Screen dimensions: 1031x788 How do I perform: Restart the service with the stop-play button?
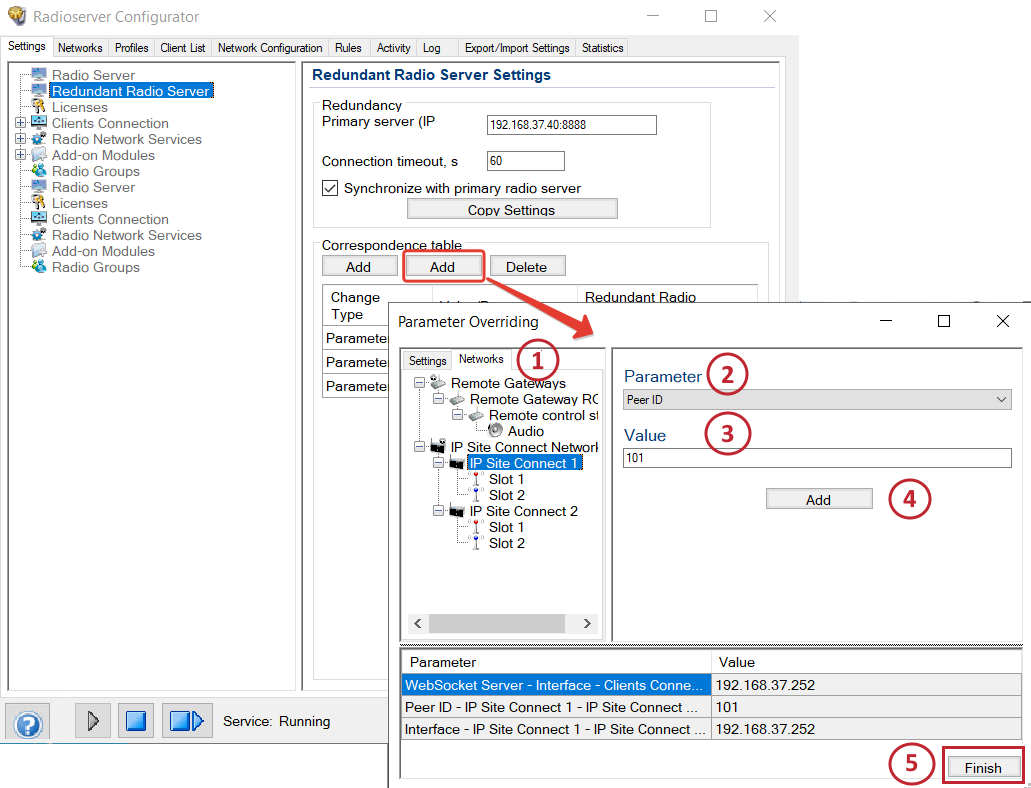pyautogui.click(x=187, y=721)
